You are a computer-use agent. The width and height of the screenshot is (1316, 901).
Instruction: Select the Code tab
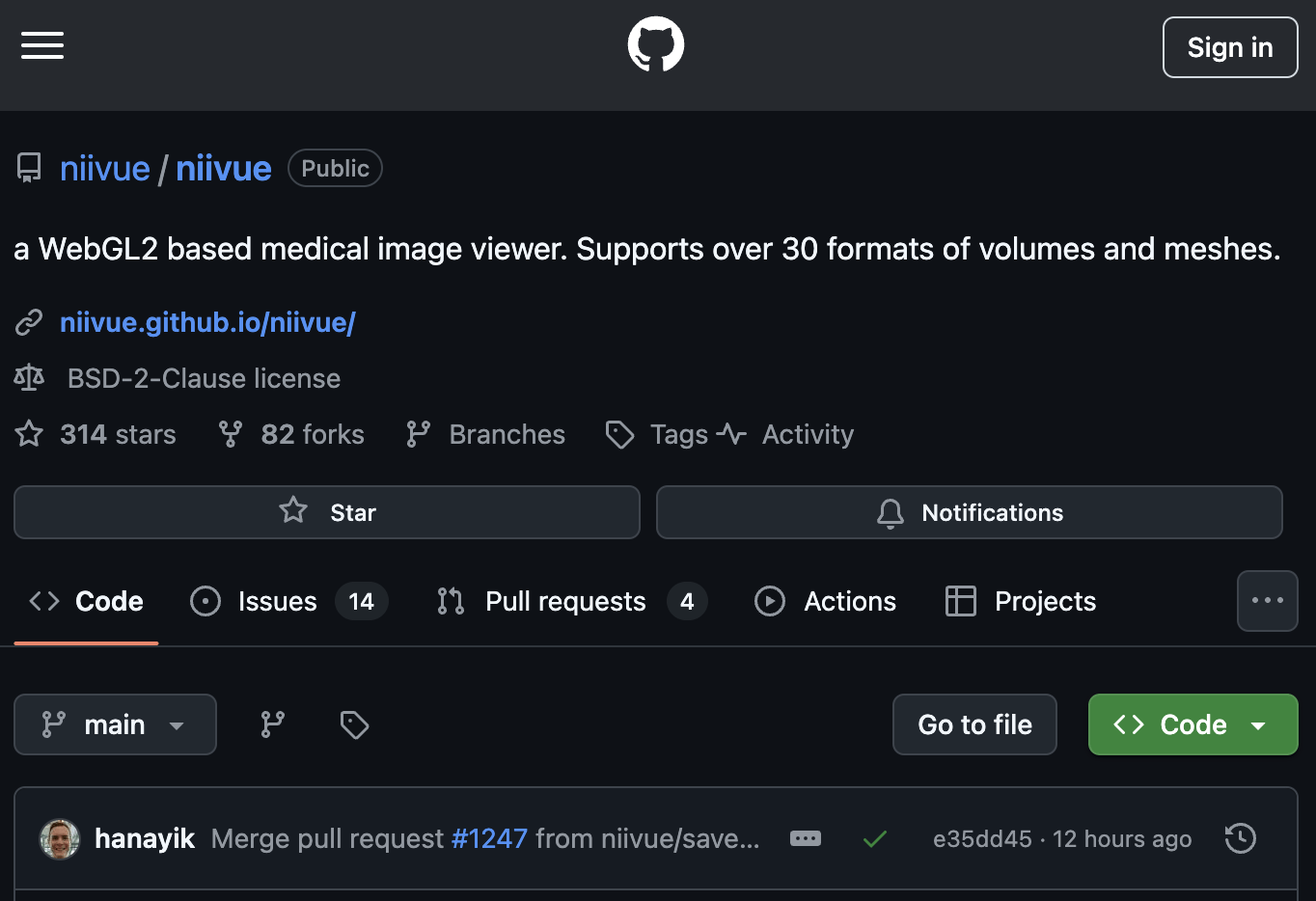tap(86, 601)
